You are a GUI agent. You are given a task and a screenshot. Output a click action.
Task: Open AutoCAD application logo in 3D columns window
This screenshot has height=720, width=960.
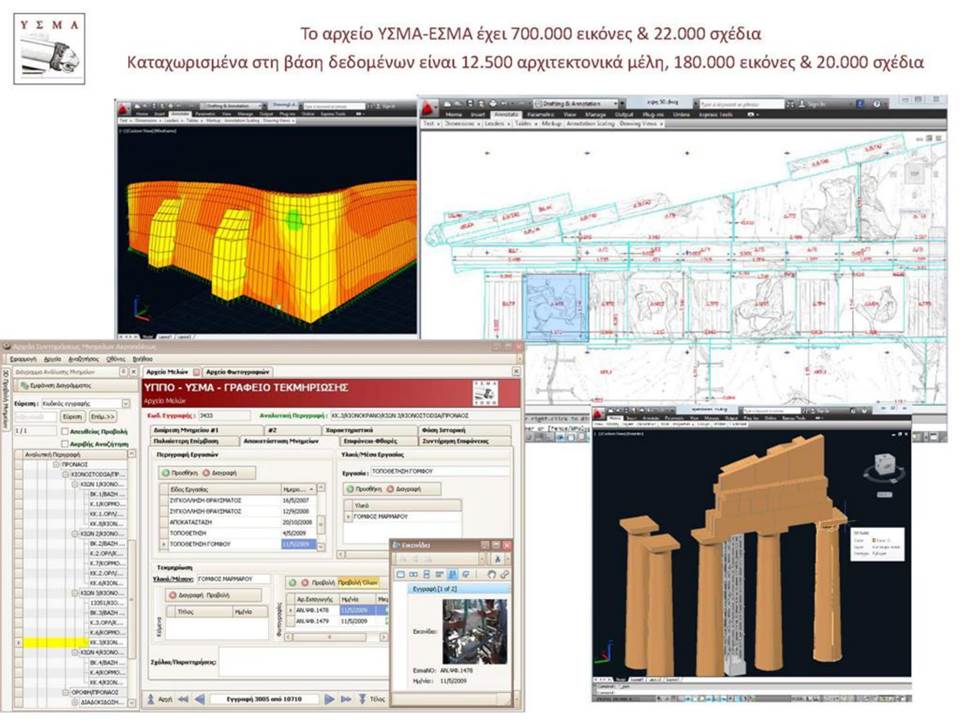pyautogui.click(x=598, y=414)
